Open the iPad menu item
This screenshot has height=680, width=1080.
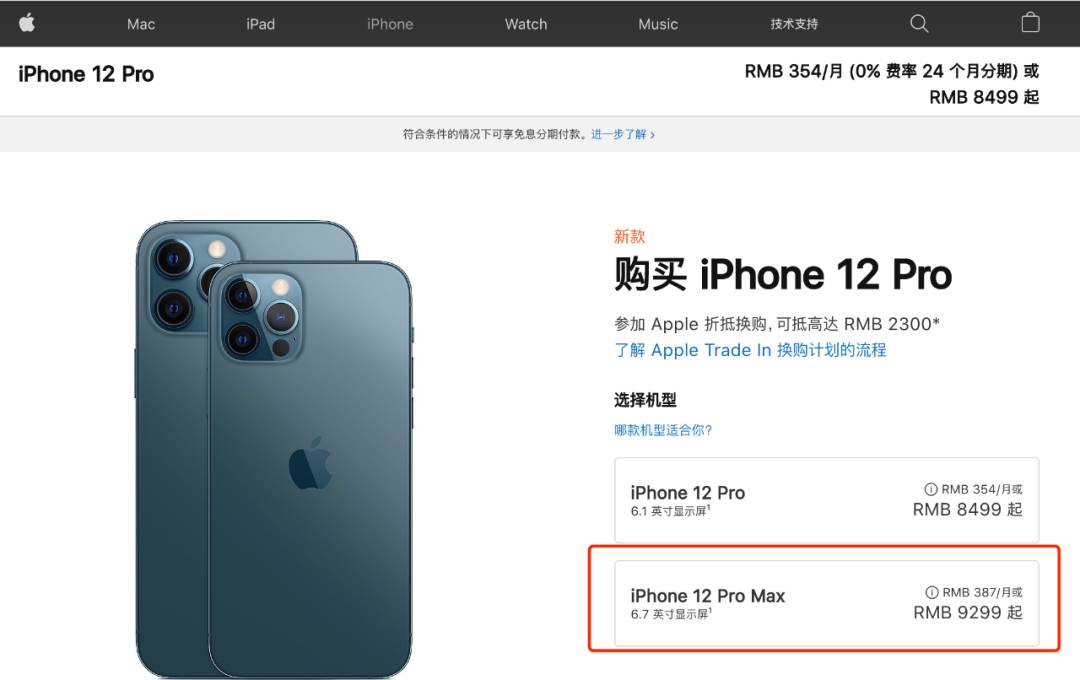pyautogui.click(x=260, y=24)
